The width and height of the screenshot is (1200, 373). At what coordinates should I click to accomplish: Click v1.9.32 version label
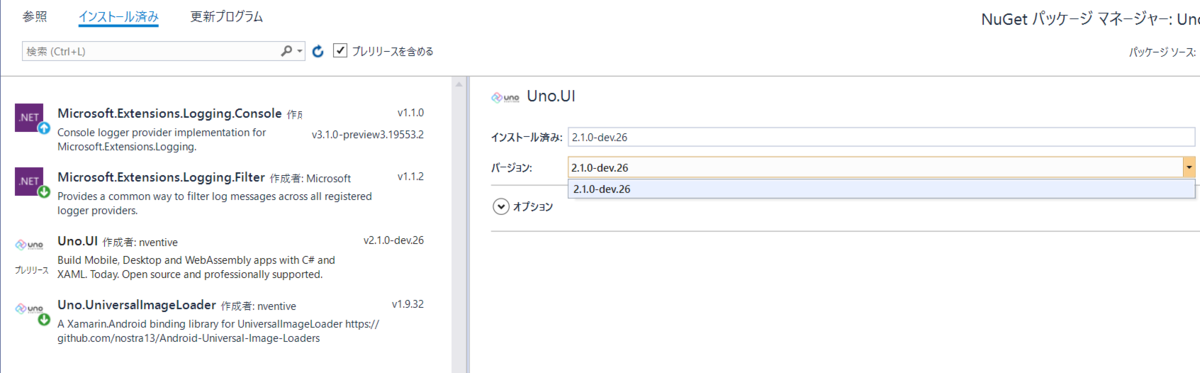coord(409,304)
